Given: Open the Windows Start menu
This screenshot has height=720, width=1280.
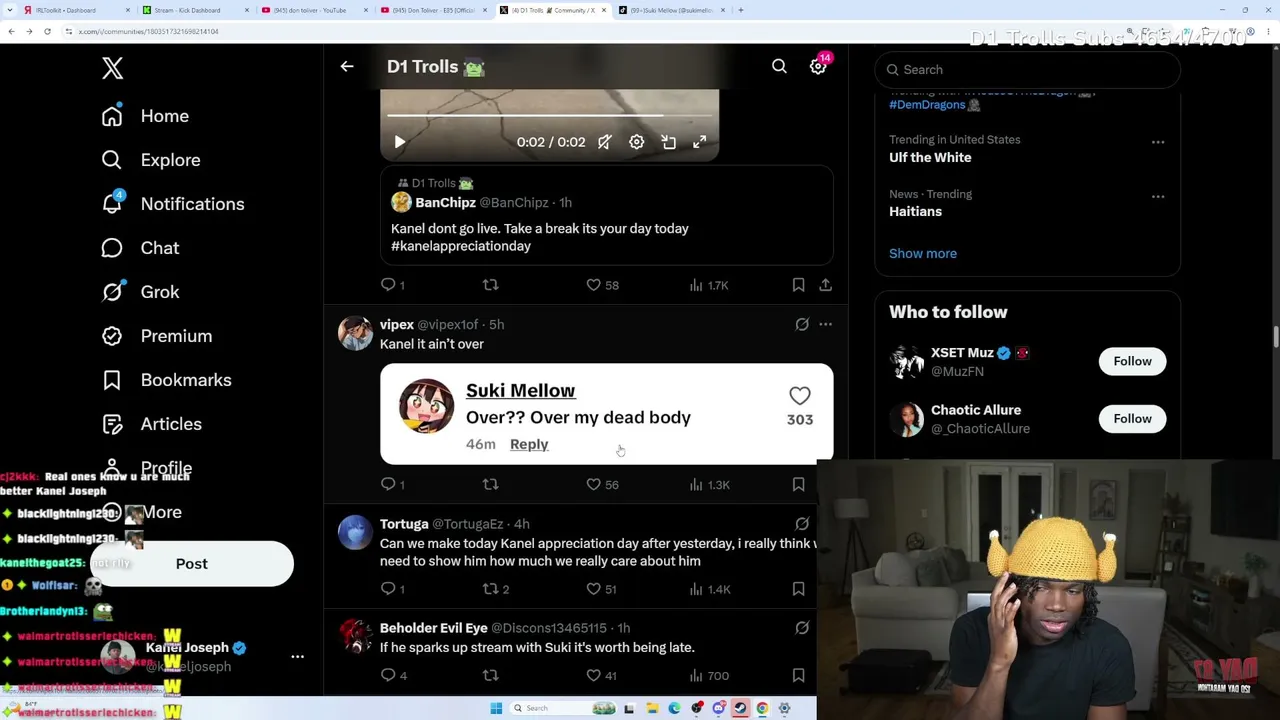Looking at the screenshot, I should 496,709.
